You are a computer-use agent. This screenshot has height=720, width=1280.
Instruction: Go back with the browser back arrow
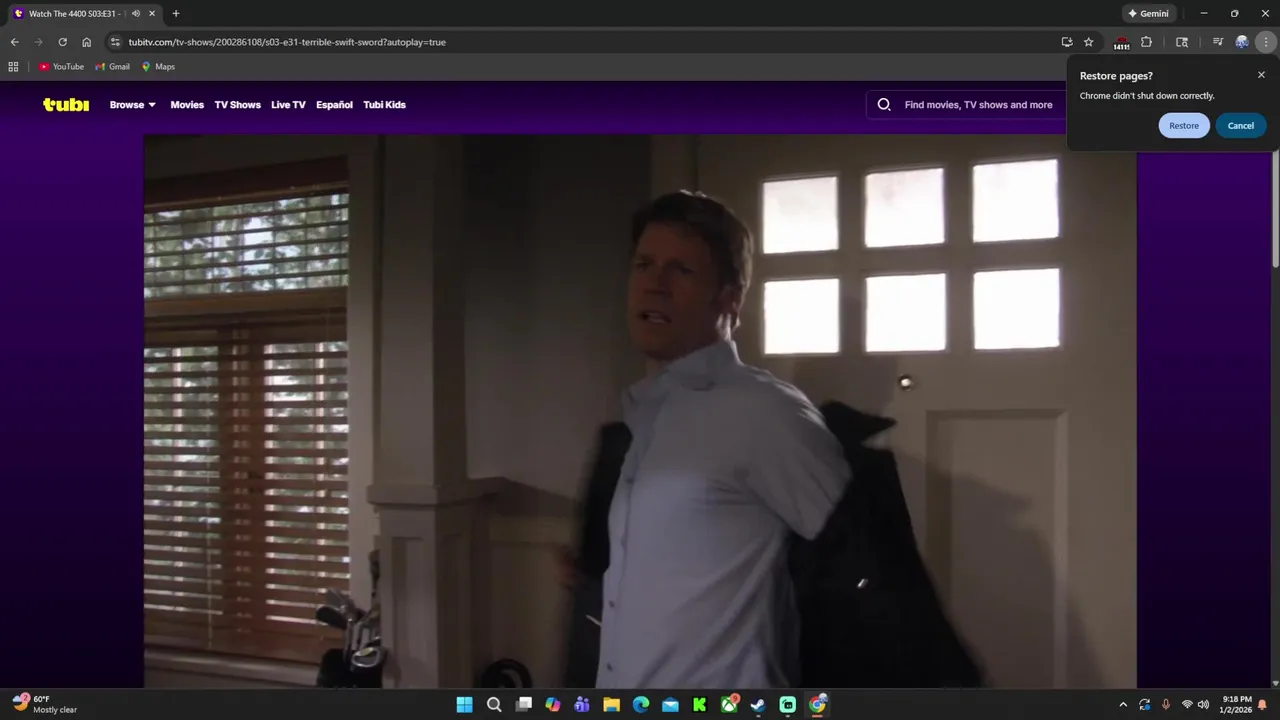click(14, 42)
